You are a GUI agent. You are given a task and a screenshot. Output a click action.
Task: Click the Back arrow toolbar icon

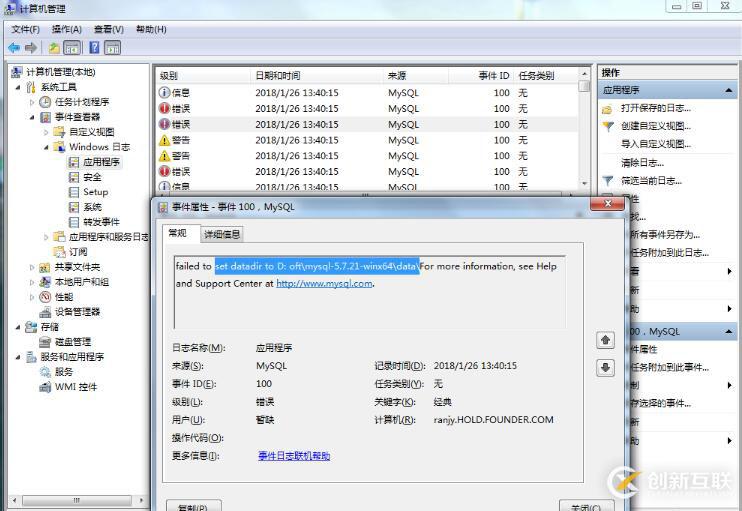click(x=14, y=47)
